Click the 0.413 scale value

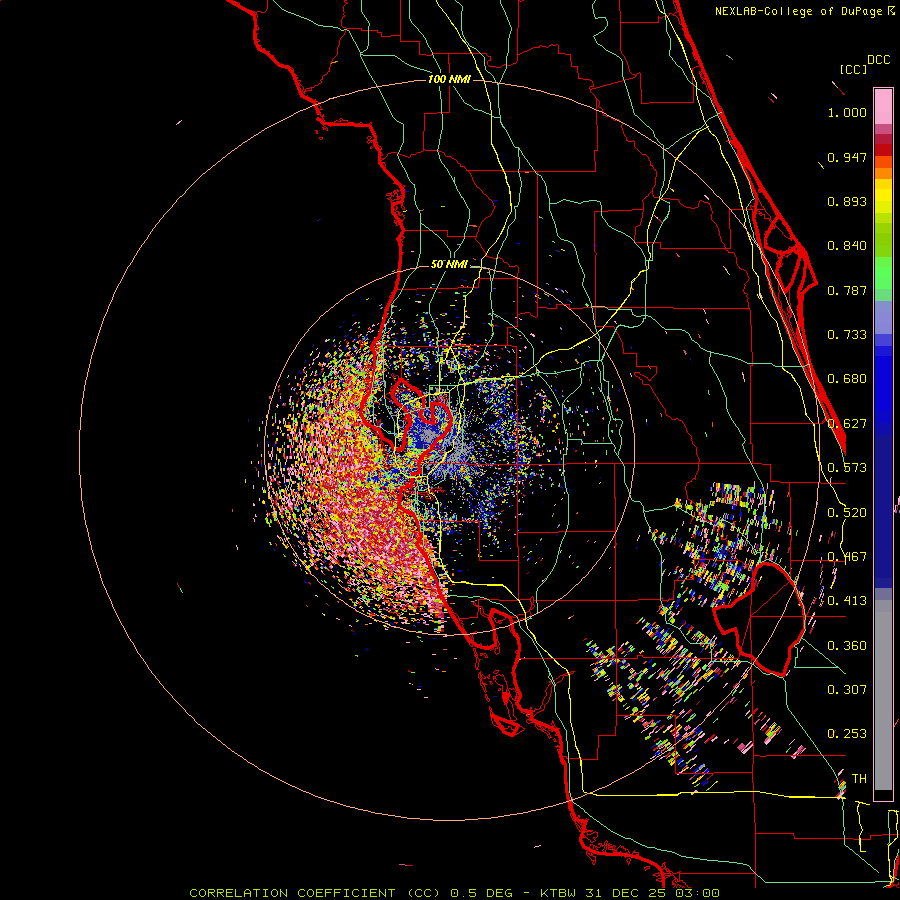pyautogui.click(x=847, y=601)
